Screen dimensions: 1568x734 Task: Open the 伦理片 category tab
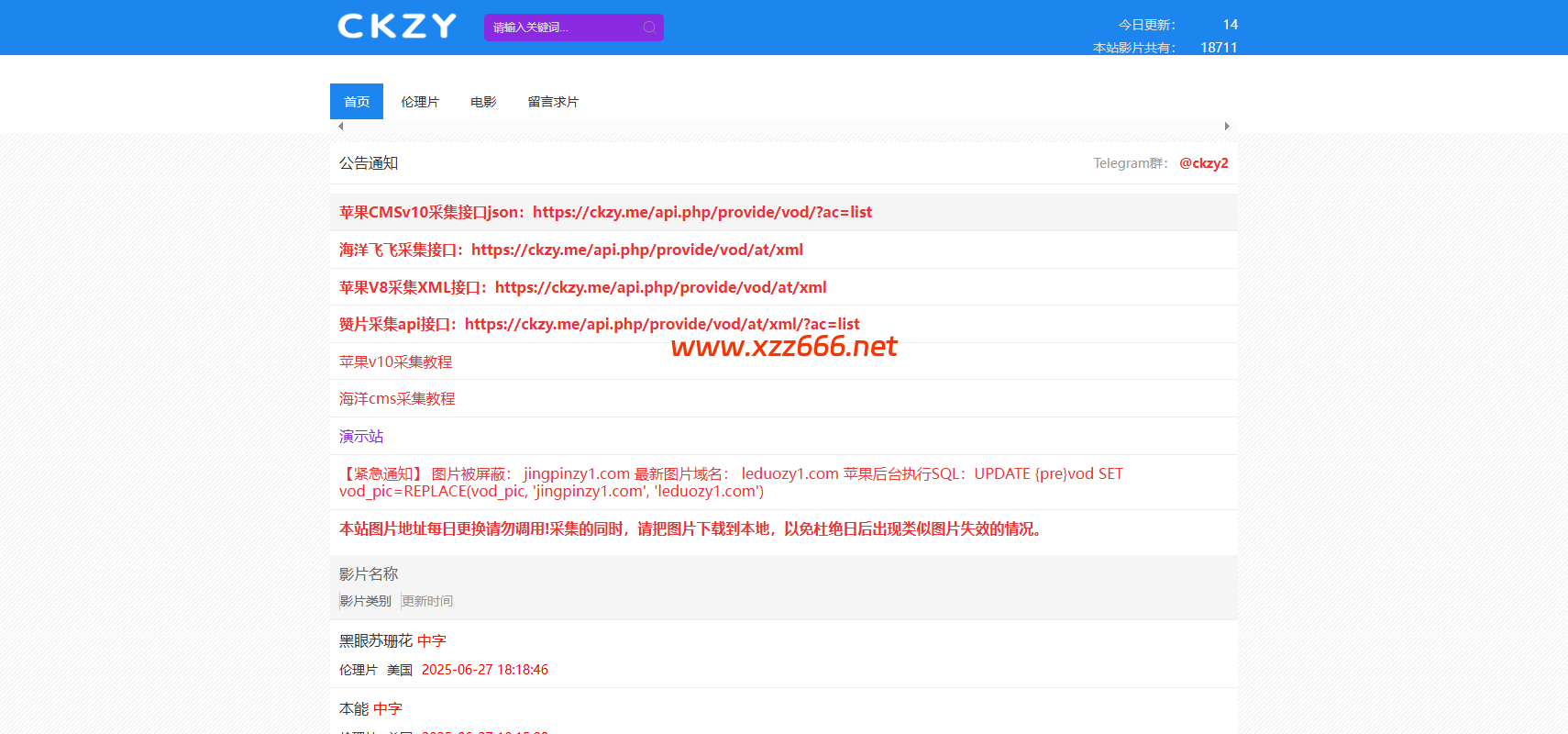coord(420,102)
